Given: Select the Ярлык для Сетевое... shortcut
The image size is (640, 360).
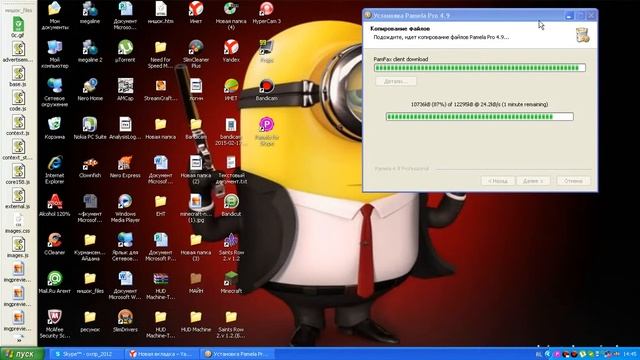Looking at the screenshot, I should click(x=125, y=247).
